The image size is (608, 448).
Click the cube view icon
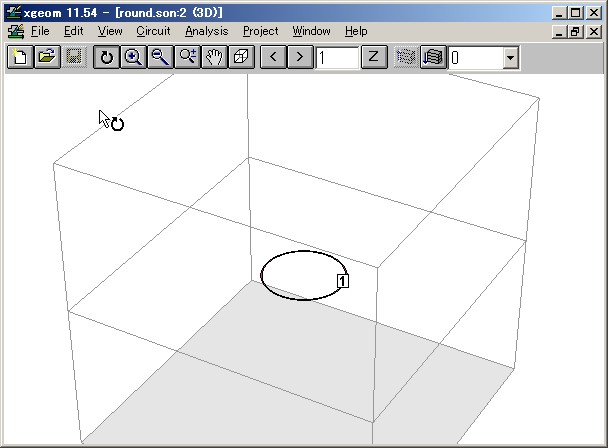[x=242, y=57]
